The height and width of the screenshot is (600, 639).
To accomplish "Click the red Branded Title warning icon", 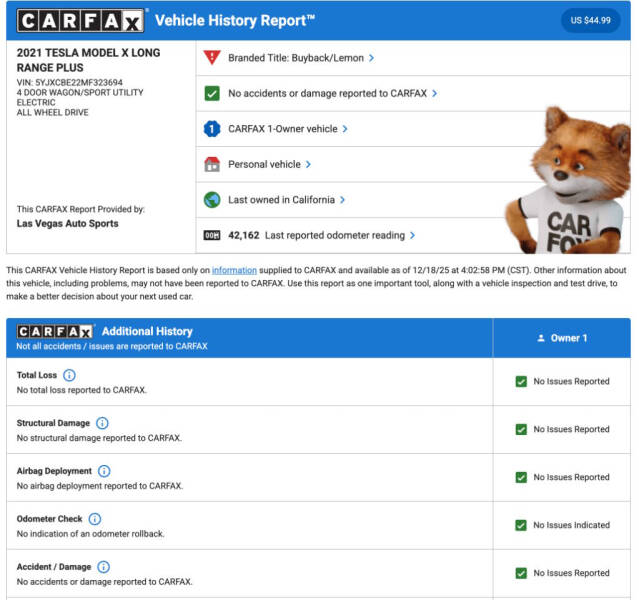I will tap(211, 58).
